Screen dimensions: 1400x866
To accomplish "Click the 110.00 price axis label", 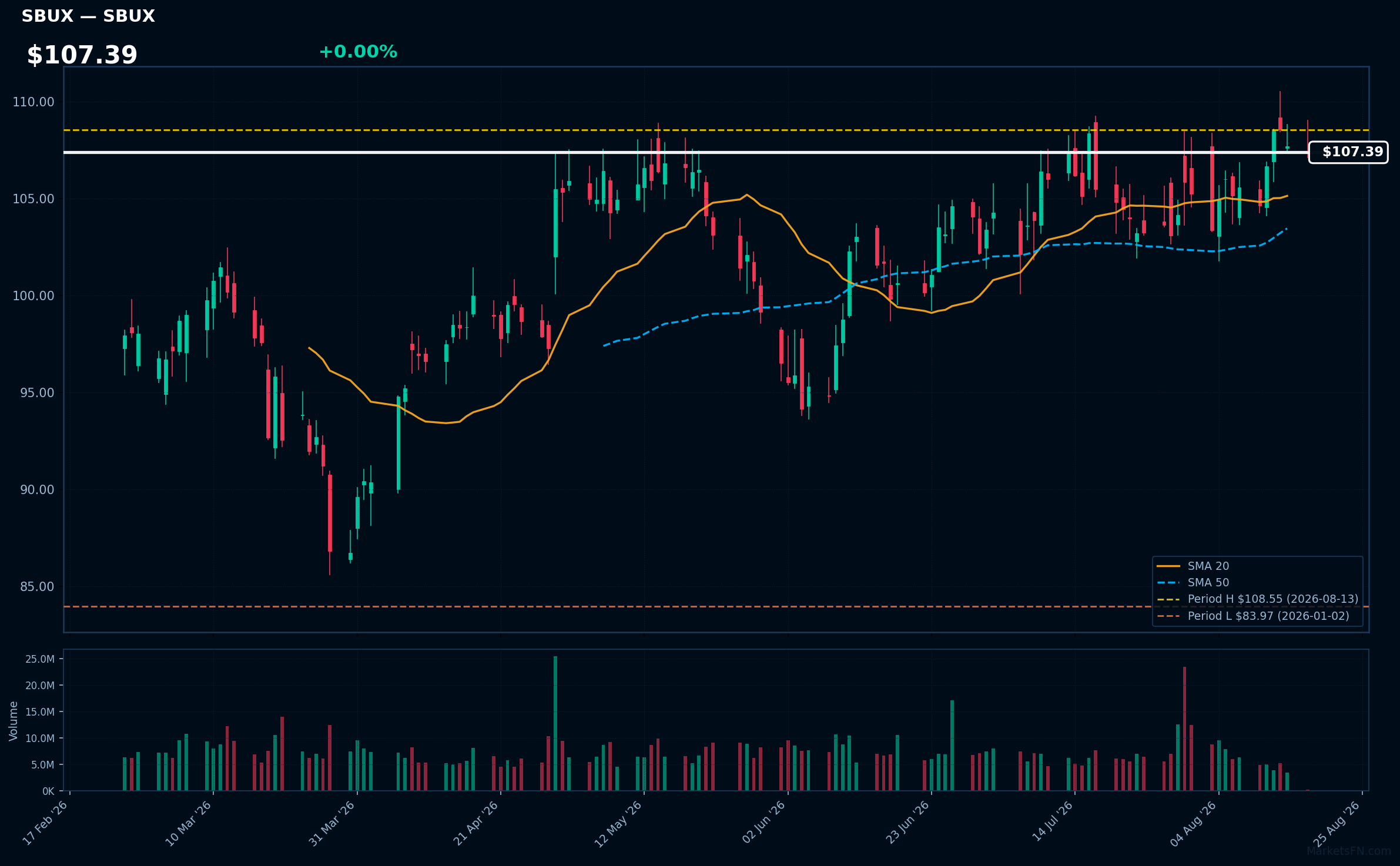I will click(34, 102).
